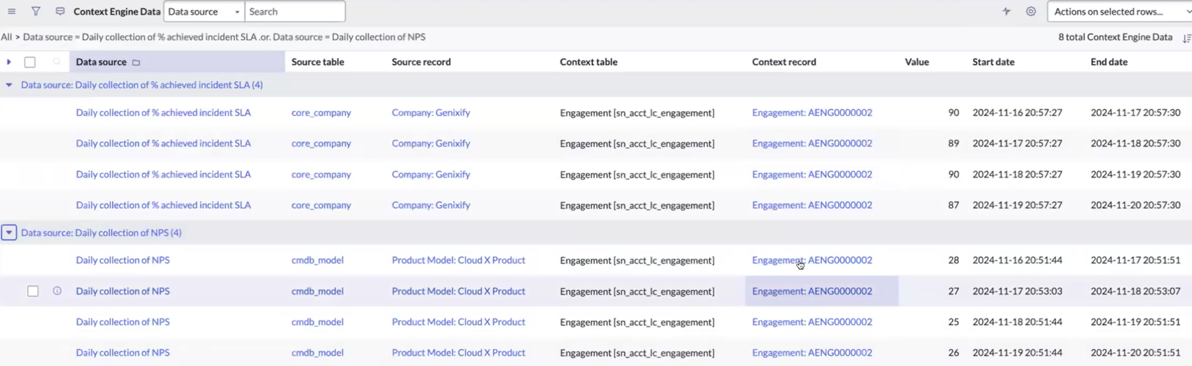Open Actions on selected rows dropdown
Screen dimensions: 1192x366
pos(1119,11)
